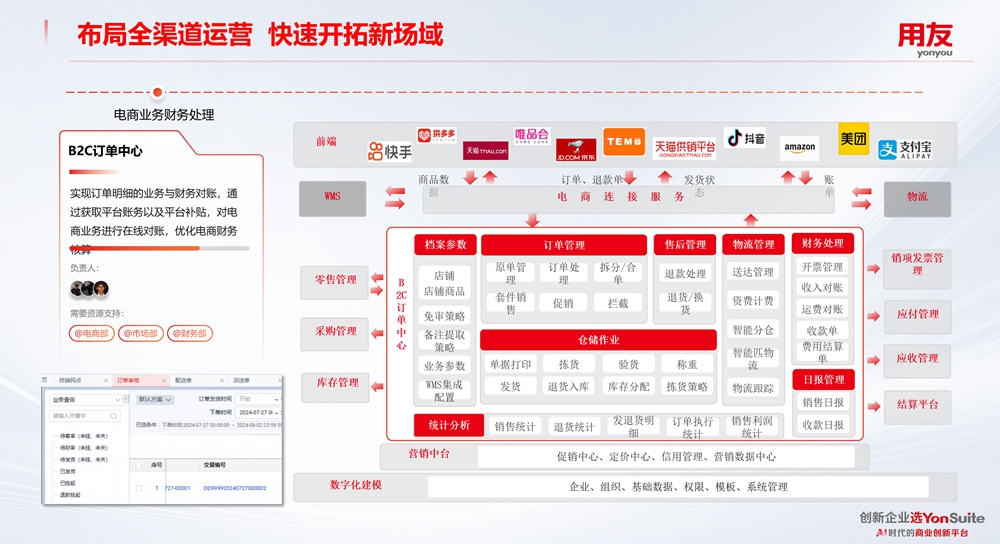Click the @财务部 tag
The height and width of the screenshot is (544, 1000).
[190, 334]
